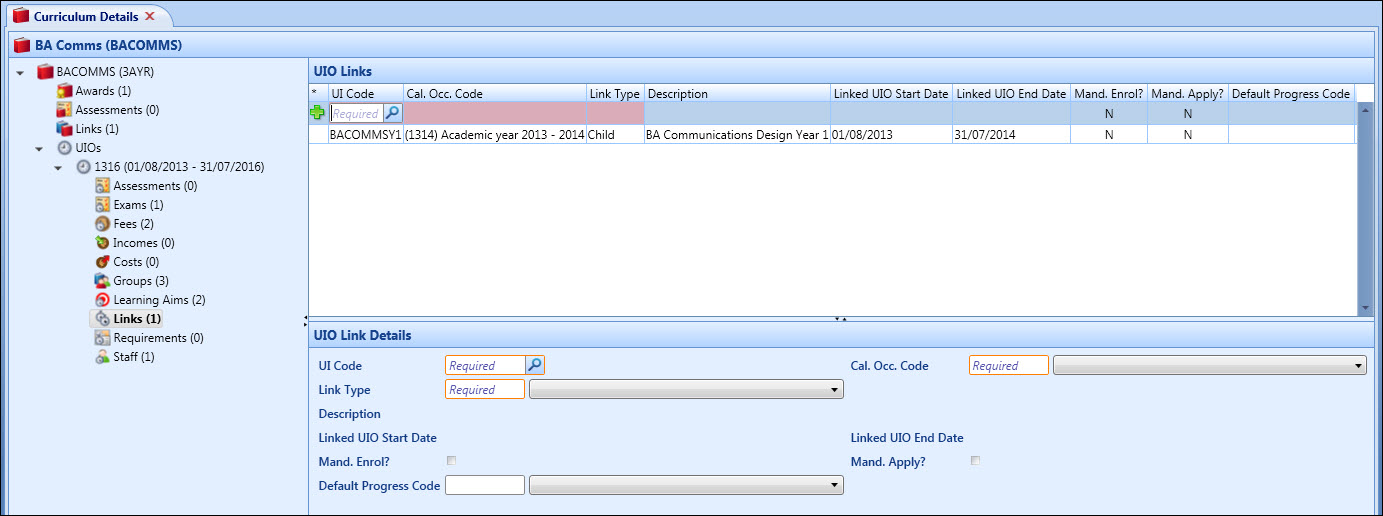Viewport: 1383px width, 516px height.
Task: Click the Default Progress Code text field
Action: [x=485, y=485]
